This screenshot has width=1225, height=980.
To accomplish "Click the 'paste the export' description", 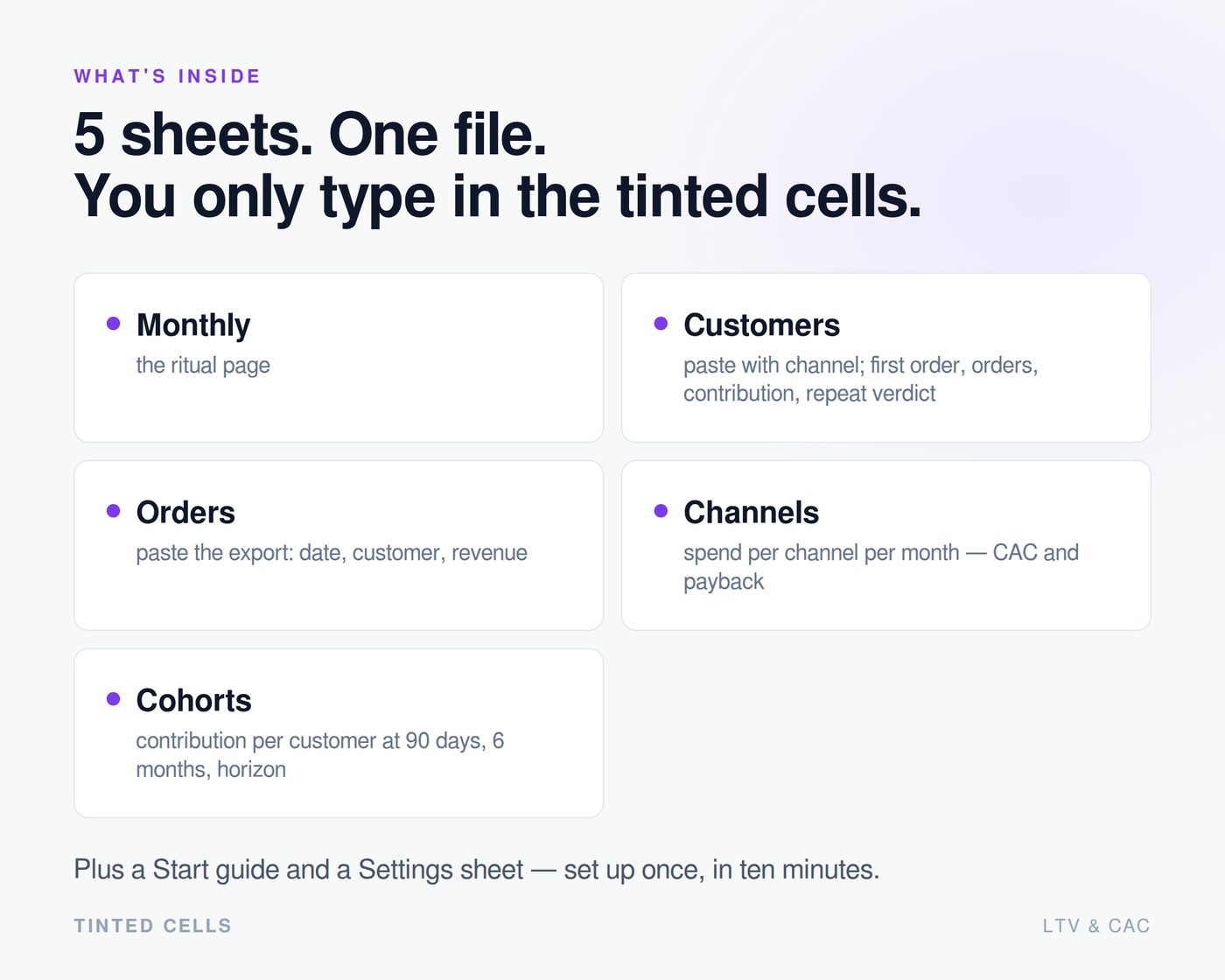I will click(x=332, y=553).
